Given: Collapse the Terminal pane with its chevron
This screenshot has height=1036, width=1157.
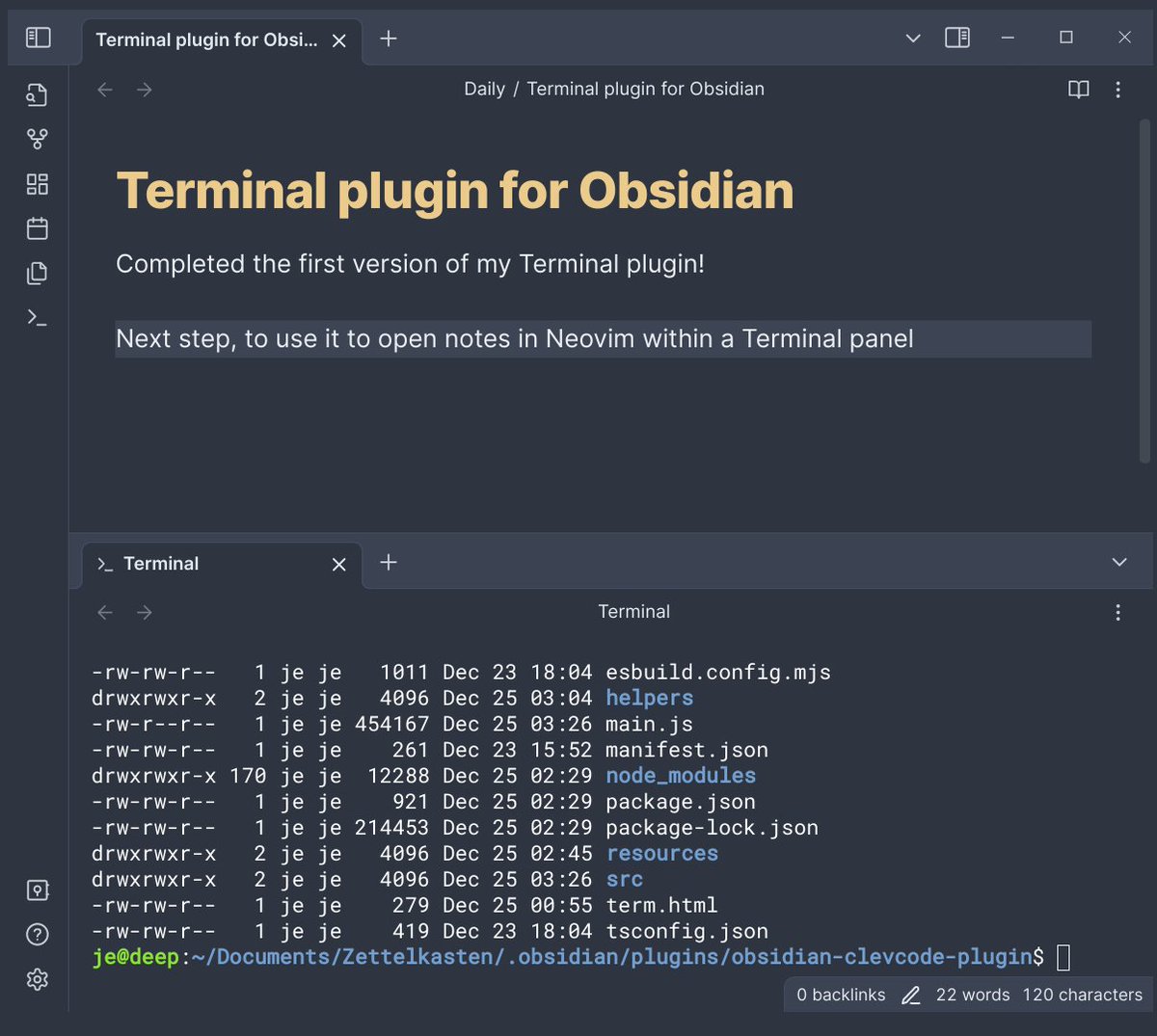Looking at the screenshot, I should (x=1118, y=562).
